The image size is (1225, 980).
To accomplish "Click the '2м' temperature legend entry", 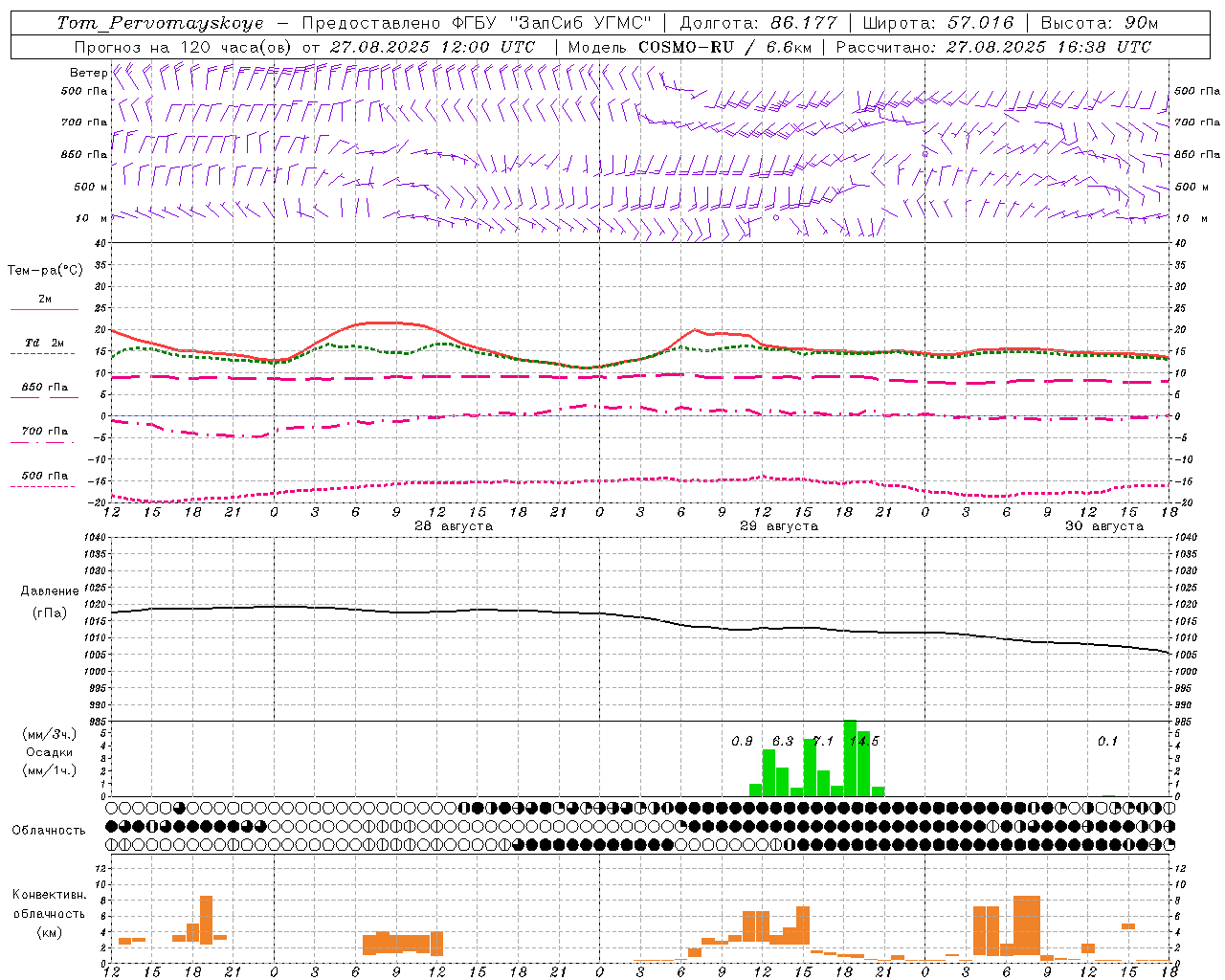I will [45, 300].
